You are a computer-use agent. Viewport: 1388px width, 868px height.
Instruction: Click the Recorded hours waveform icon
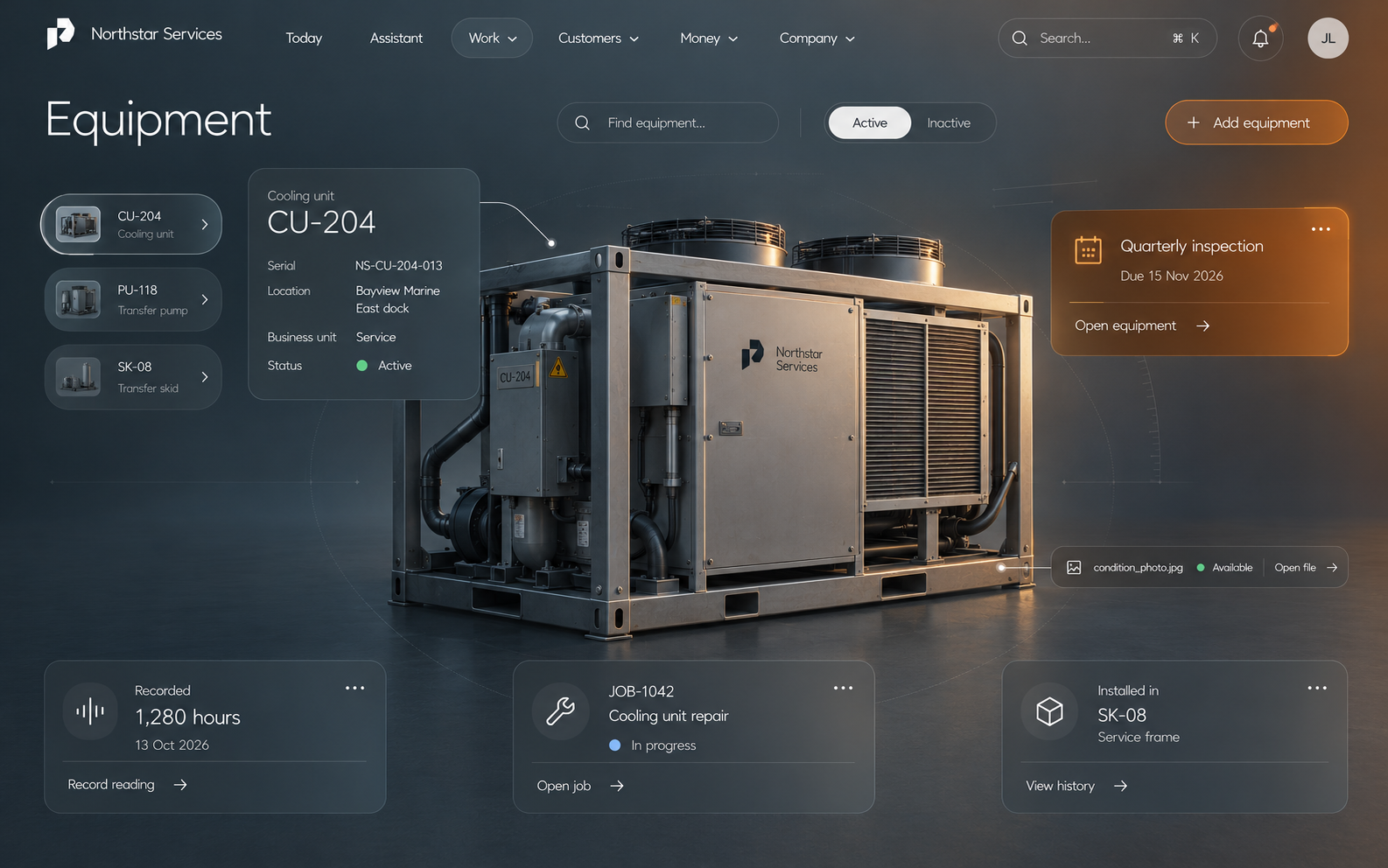(x=90, y=711)
